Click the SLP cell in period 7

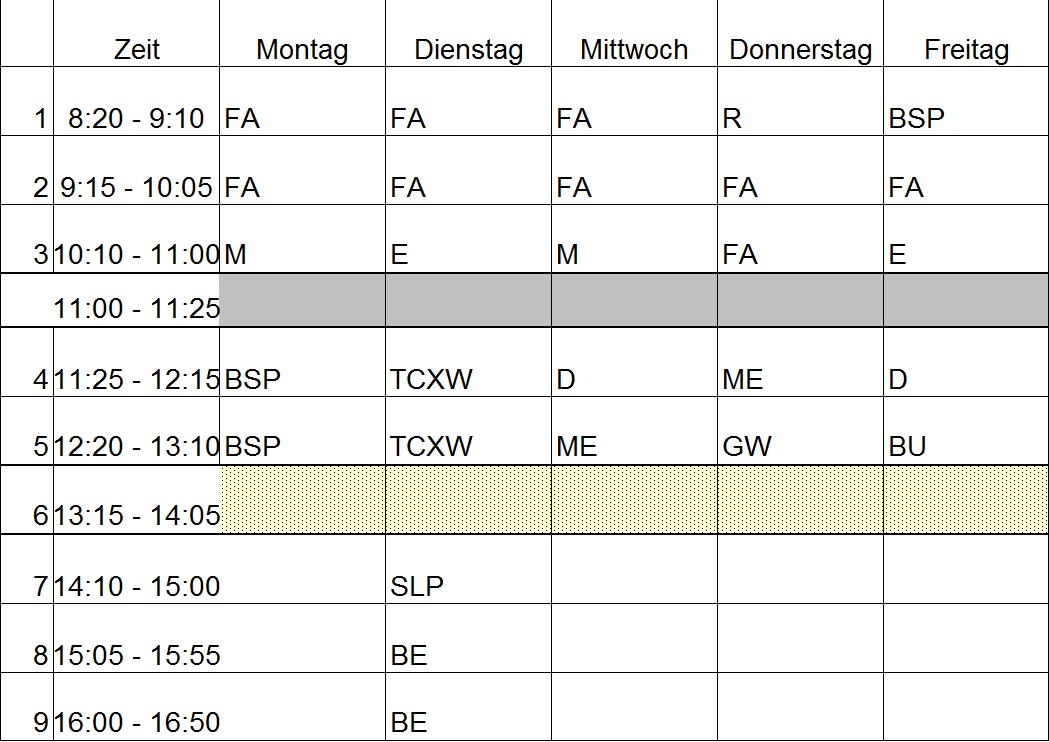pos(468,569)
